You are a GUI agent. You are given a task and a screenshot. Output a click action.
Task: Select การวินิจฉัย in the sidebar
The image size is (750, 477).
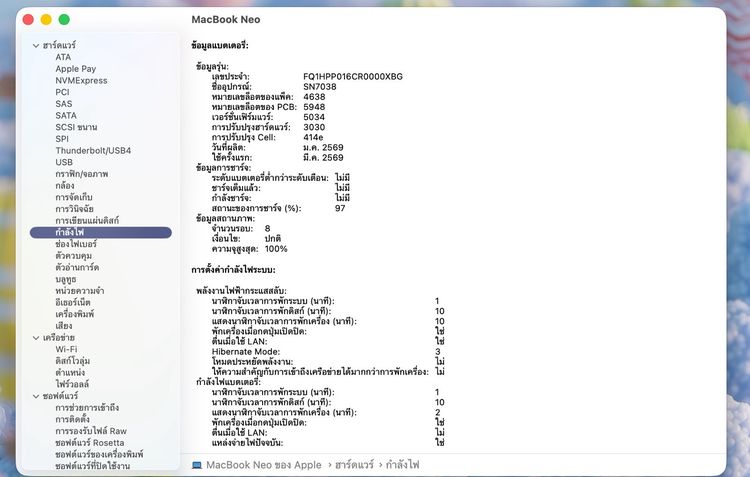click(x=74, y=209)
